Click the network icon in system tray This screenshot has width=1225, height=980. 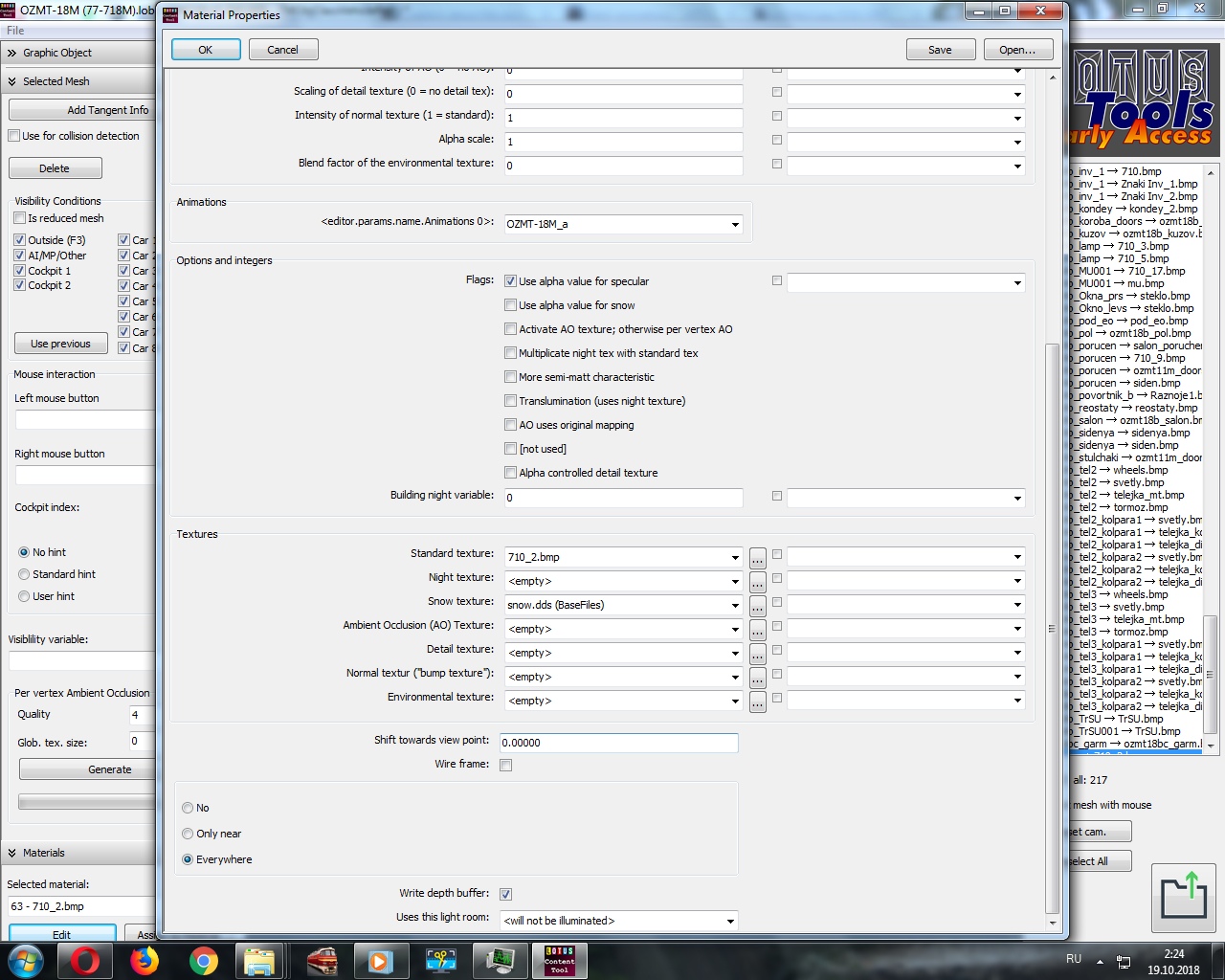click(x=1124, y=961)
